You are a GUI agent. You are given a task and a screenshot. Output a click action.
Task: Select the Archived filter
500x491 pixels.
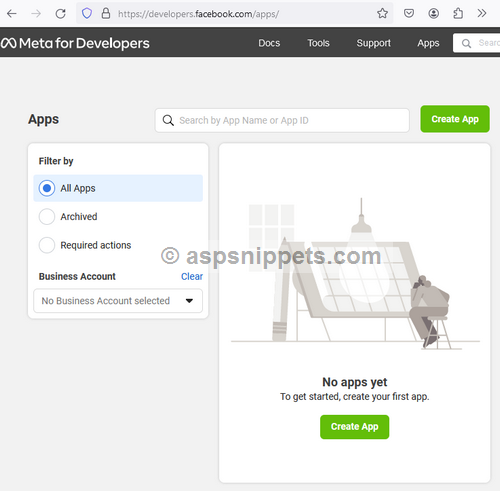tap(68, 217)
